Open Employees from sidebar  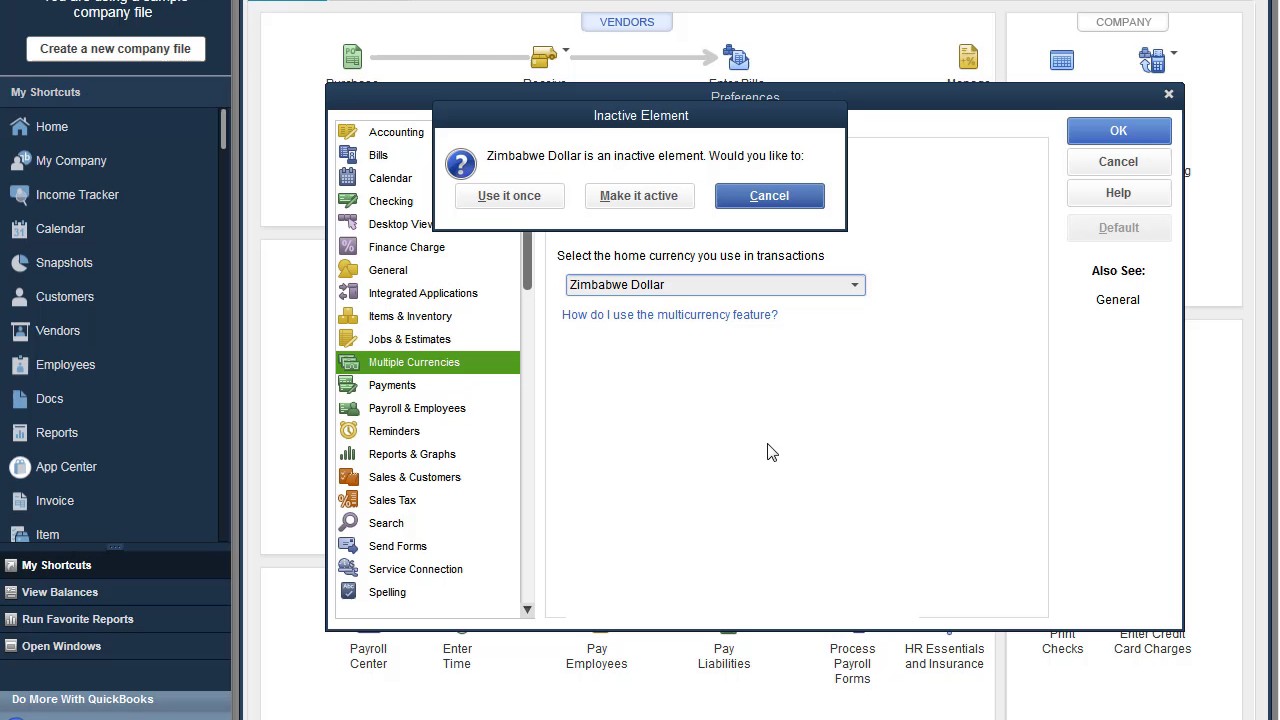coord(66,365)
